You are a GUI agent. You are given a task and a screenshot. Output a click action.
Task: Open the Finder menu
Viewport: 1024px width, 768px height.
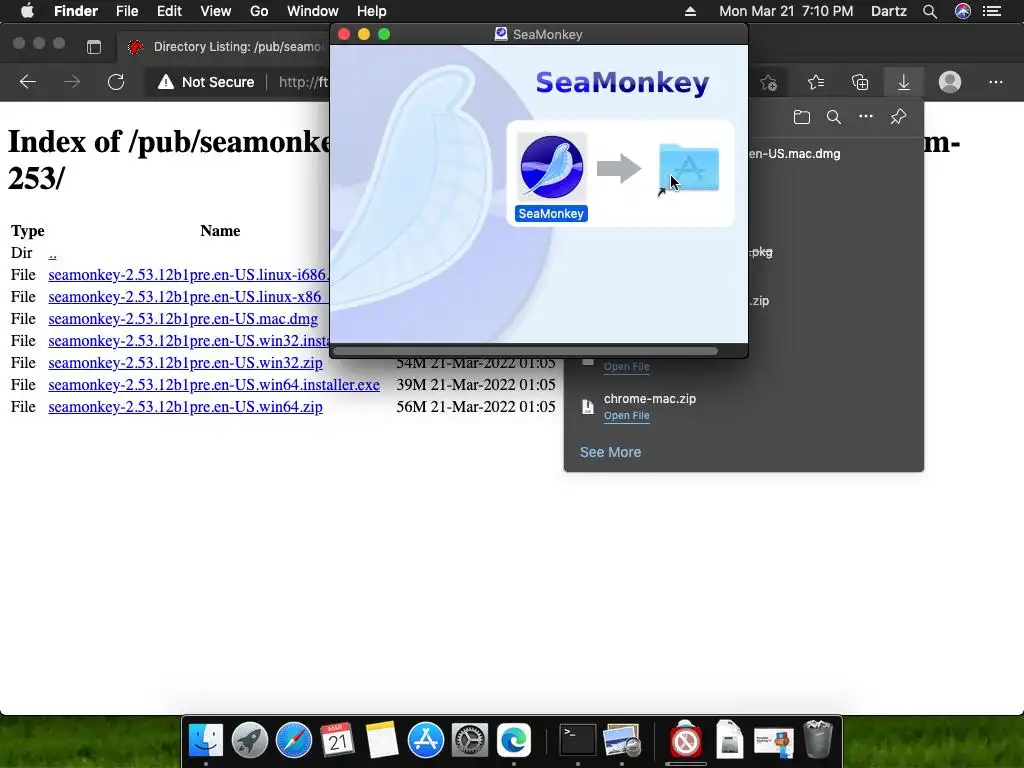[76, 11]
